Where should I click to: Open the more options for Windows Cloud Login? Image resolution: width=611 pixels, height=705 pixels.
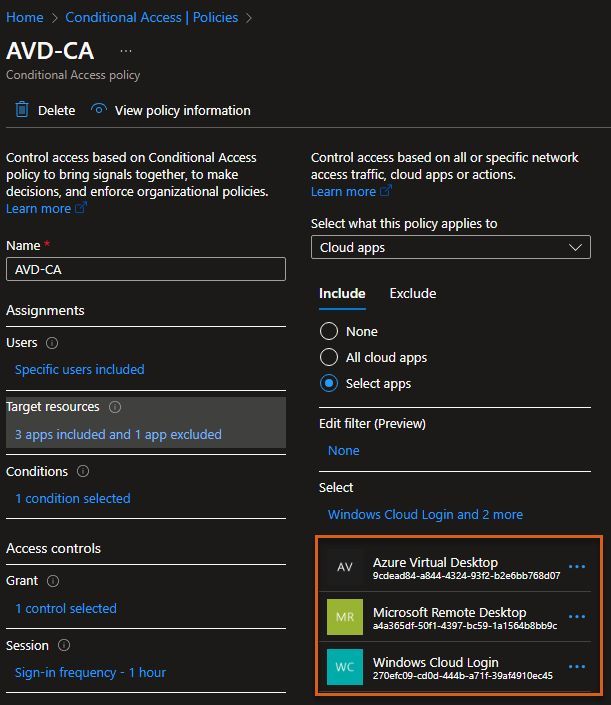[x=577, y=667]
